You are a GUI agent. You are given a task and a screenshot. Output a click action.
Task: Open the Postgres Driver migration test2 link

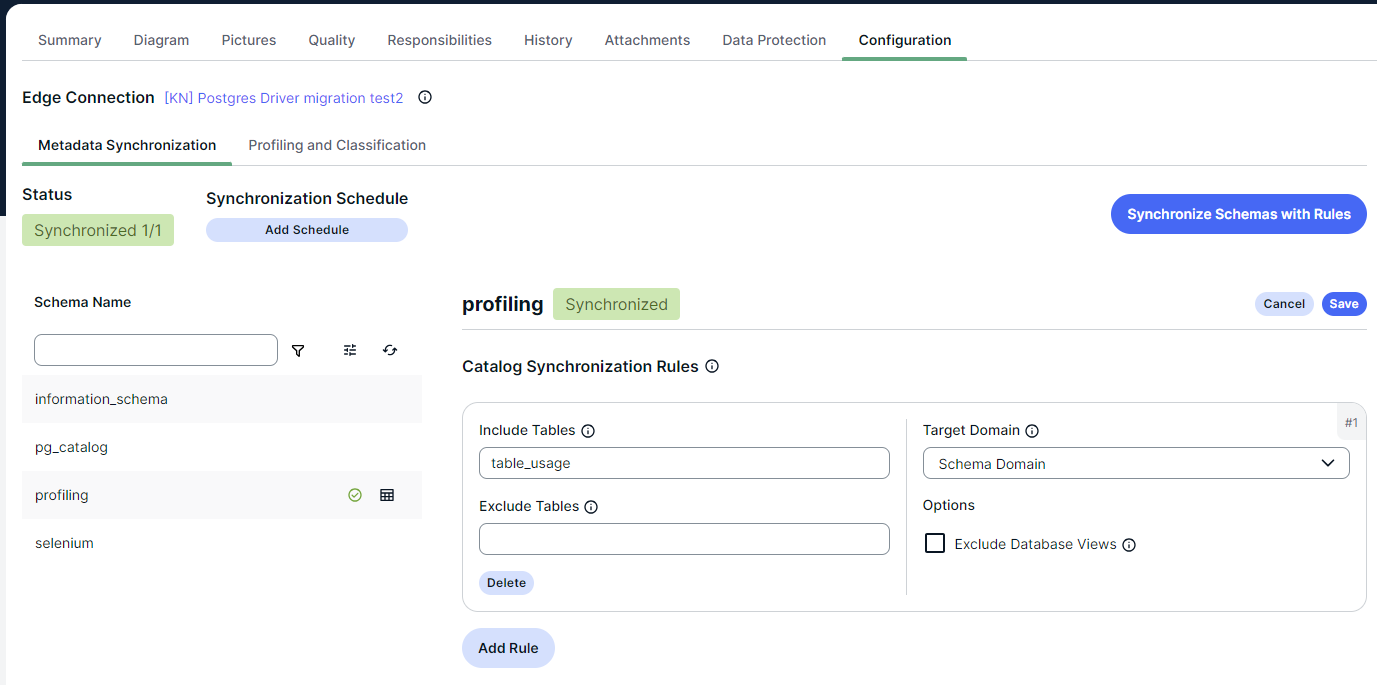pyautogui.click(x=284, y=98)
